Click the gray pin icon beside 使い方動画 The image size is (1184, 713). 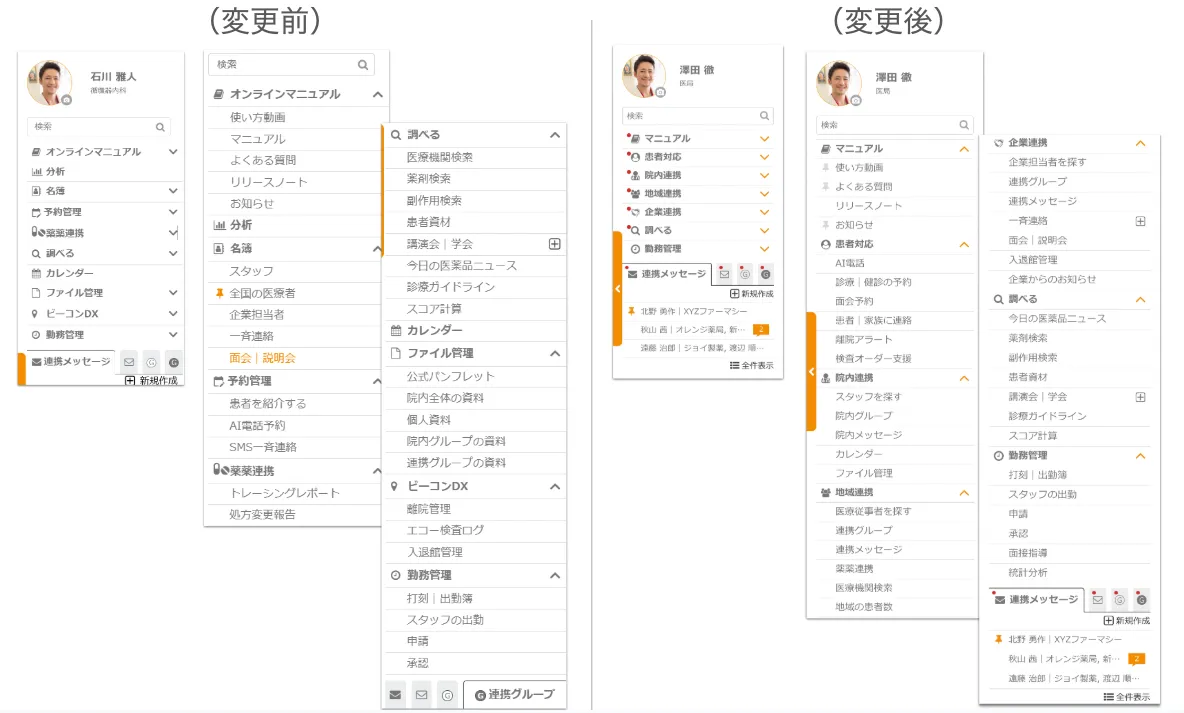click(825, 168)
